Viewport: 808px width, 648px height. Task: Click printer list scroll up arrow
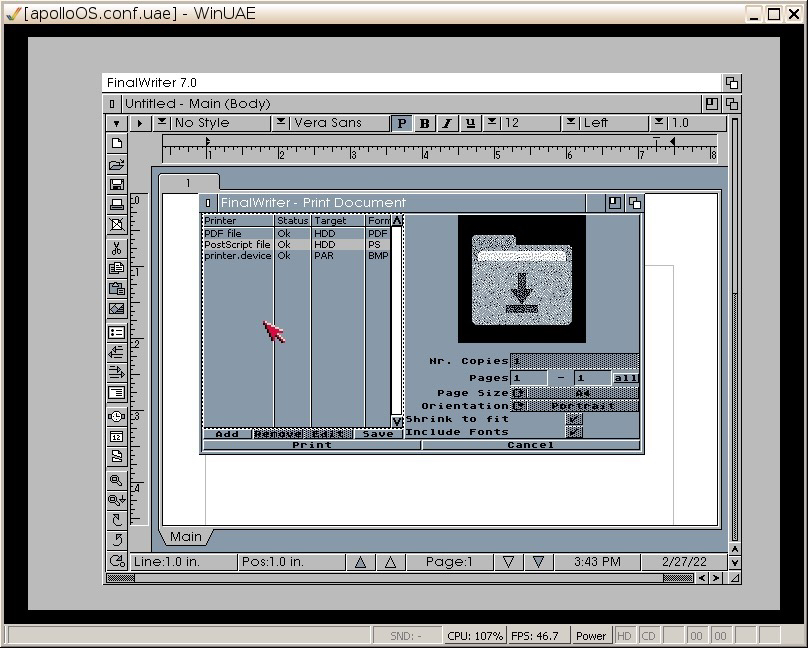(396, 220)
